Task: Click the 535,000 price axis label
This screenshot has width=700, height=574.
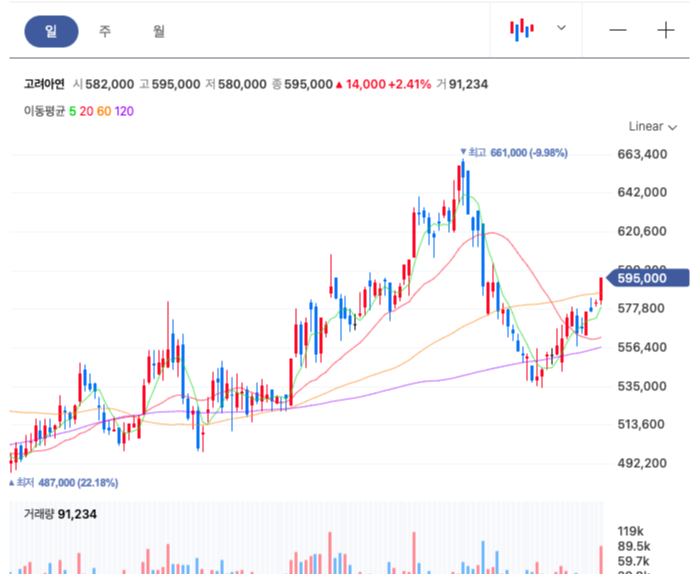Action: pyautogui.click(x=642, y=386)
